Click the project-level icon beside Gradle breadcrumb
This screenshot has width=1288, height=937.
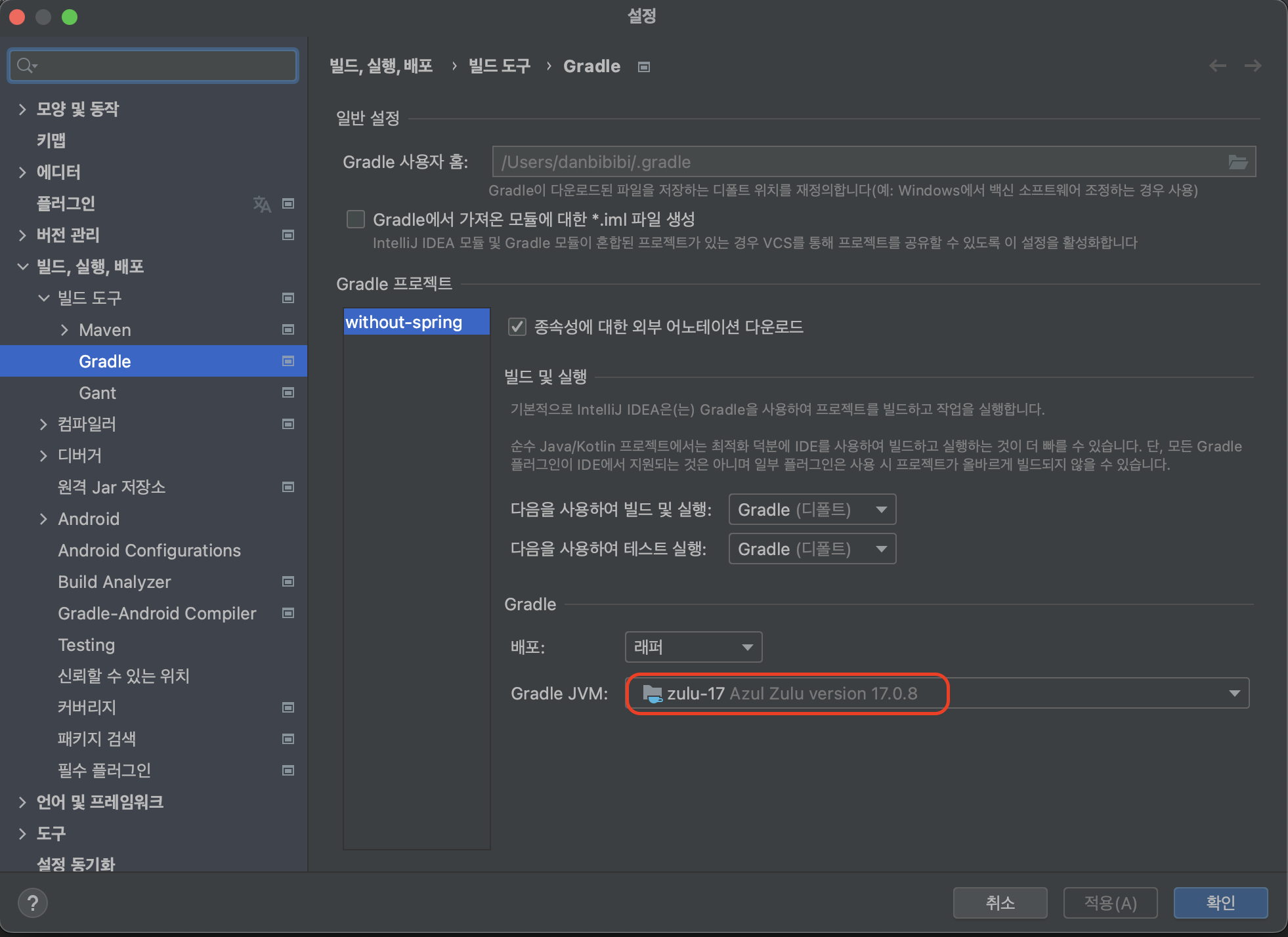(644, 67)
